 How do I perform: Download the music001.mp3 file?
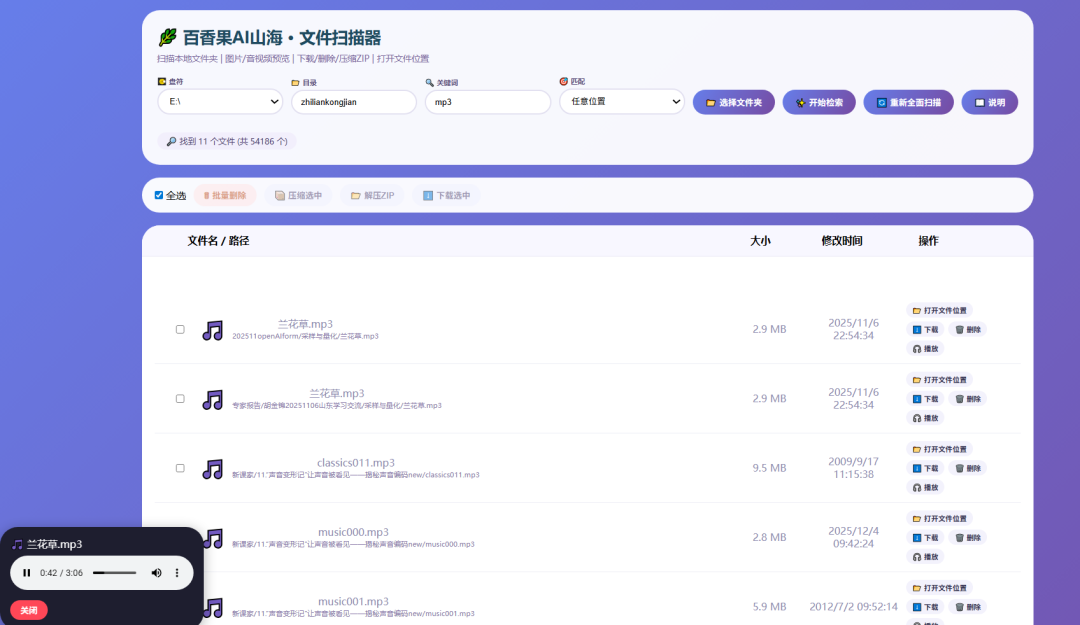[x=925, y=607]
